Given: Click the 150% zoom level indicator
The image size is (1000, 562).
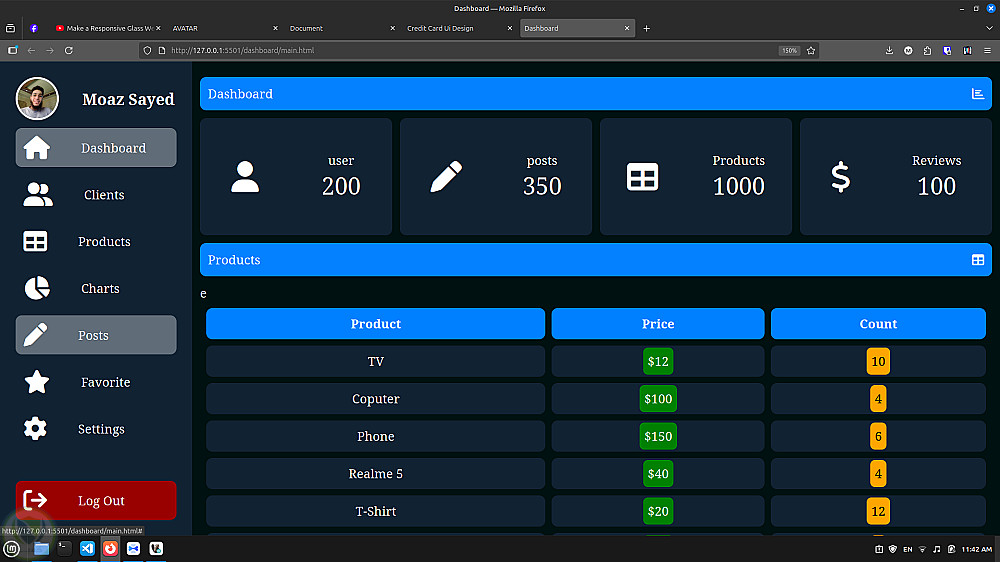Looking at the screenshot, I should point(789,50).
